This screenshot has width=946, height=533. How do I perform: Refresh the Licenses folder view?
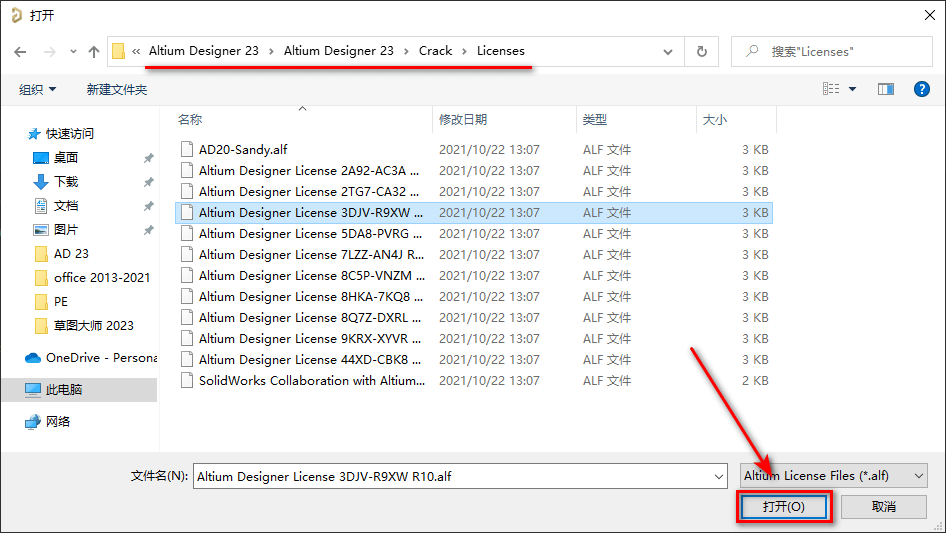click(x=702, y=52)
